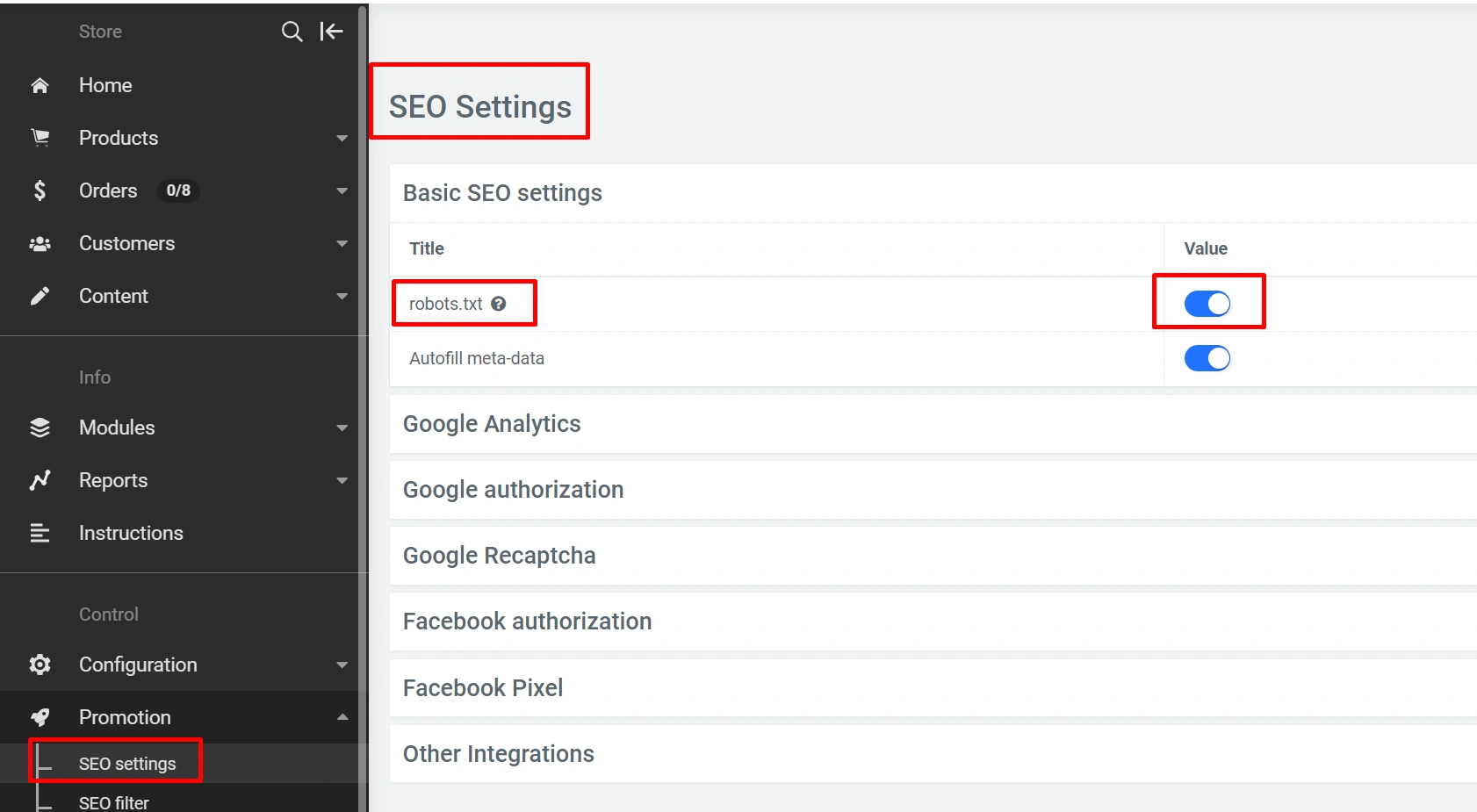Open the SEO filter menu item
The width and height of the screenshot is (1477, 812).
tap(114, 802)
